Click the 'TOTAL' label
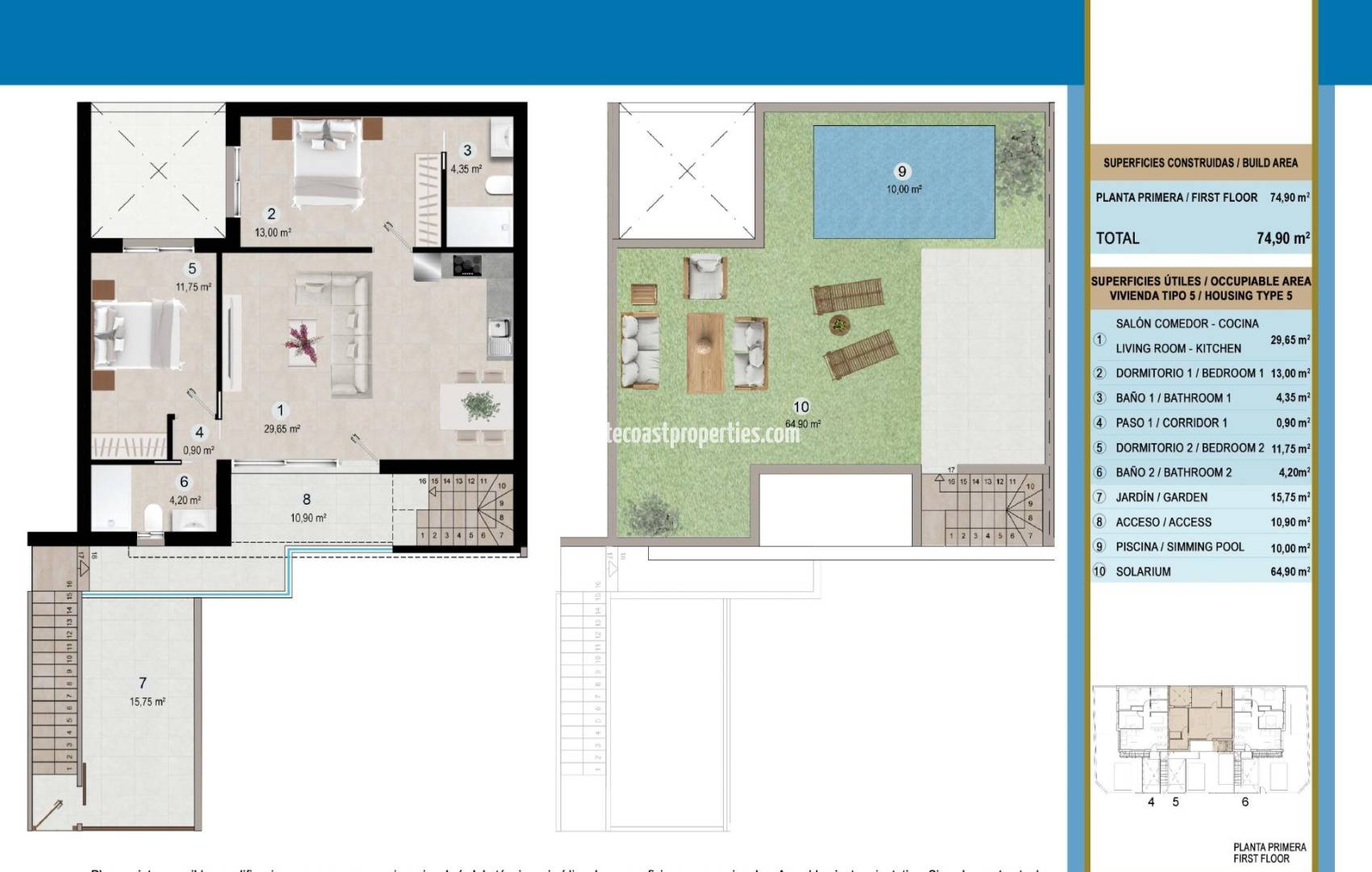The height and width of the screenshot is (872, 1372). (1118, 238)
